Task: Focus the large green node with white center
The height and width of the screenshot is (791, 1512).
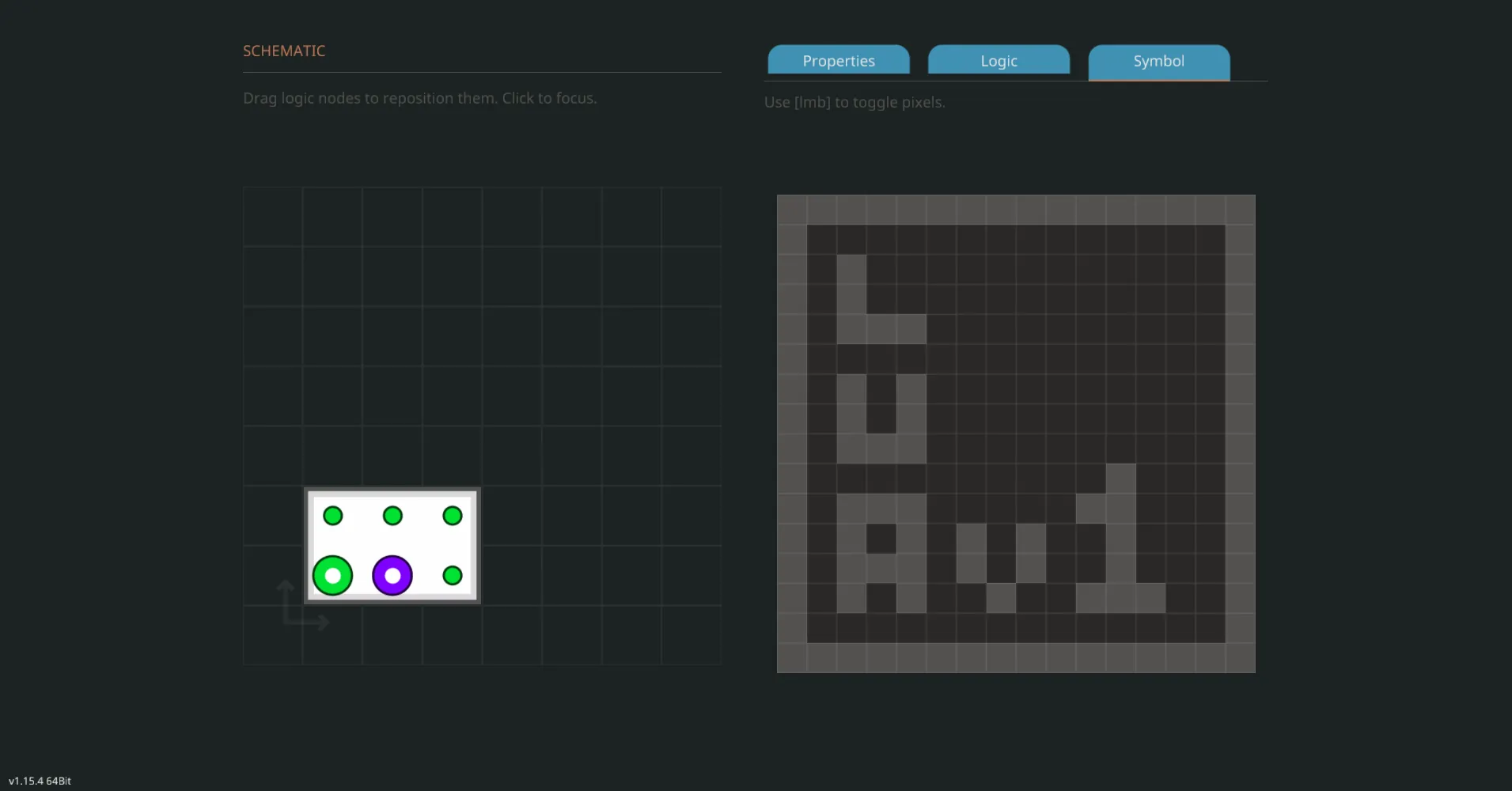Action: click(333, 575)
